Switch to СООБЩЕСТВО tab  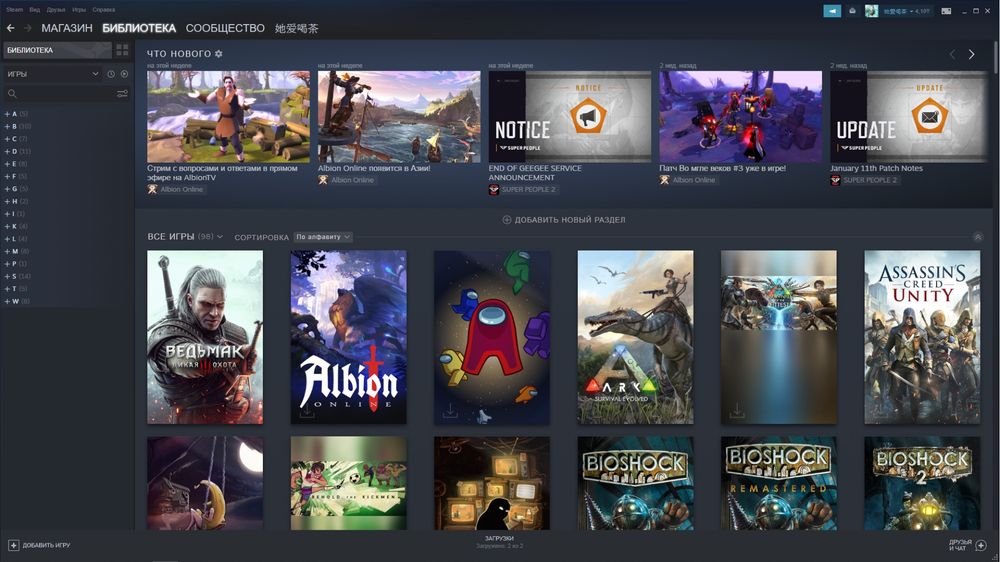[225, 28]
